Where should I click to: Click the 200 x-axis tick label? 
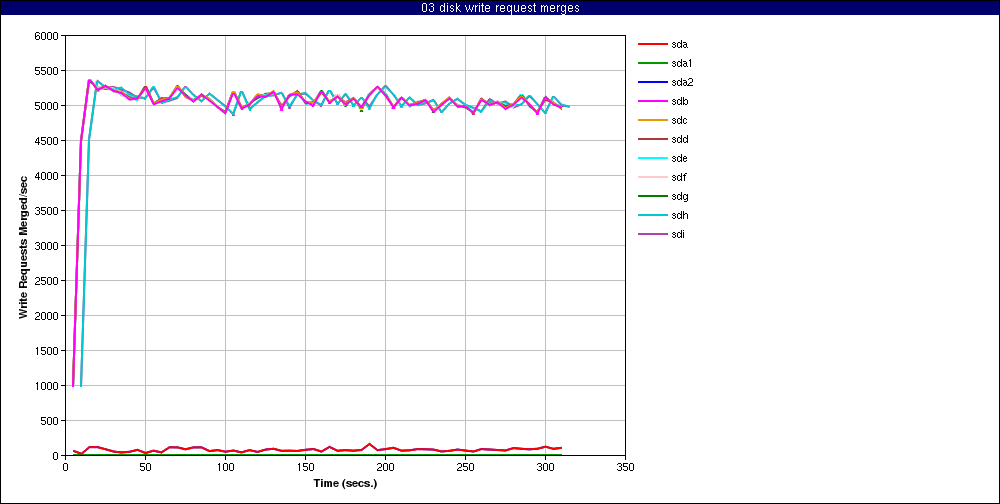tap(385, 467)
